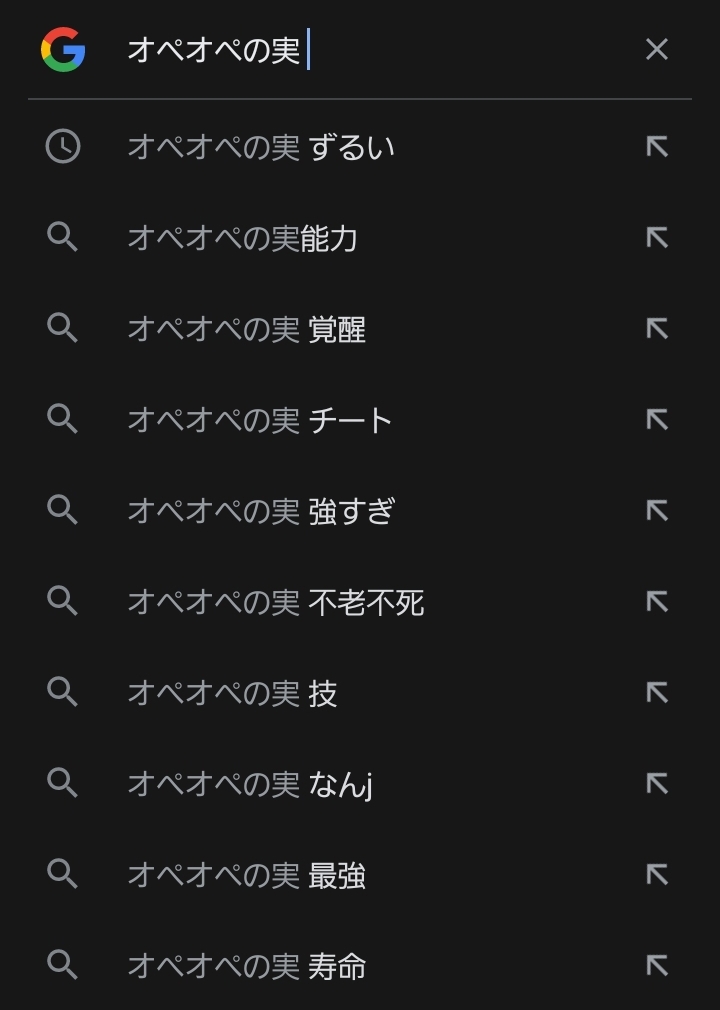720x1010 pixels.
Task: Select the オペオペの実 寿命 suggestion
Action: (247, 966)
